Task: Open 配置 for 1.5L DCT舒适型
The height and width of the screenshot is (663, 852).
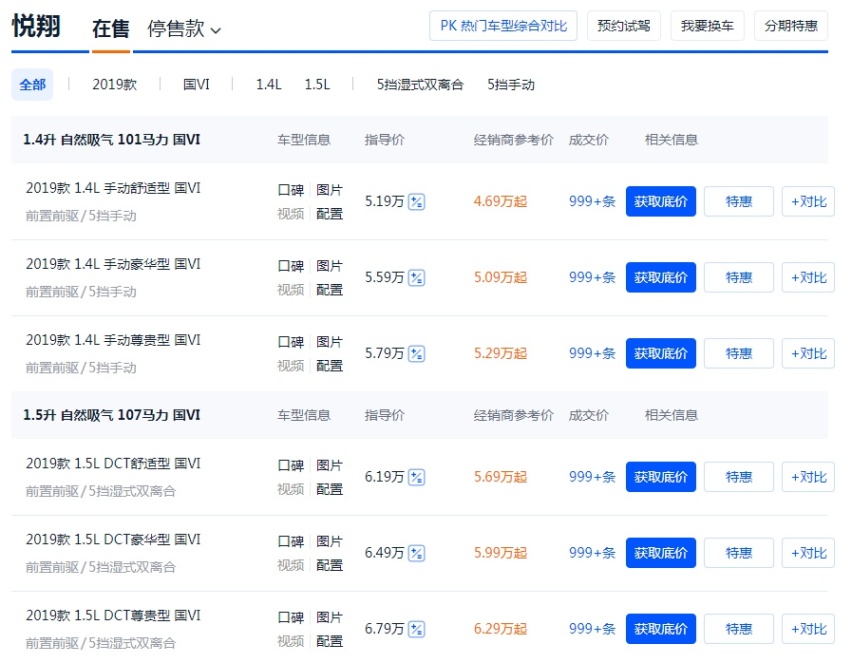Action: (329, 490)
